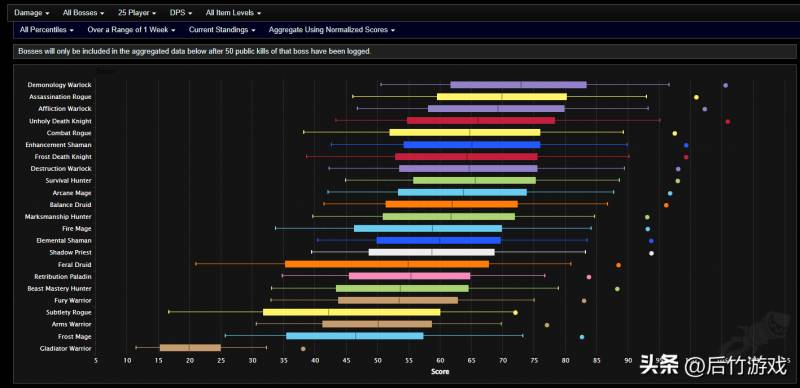Click the Enhancement Shaman row label

coord(59,145)
